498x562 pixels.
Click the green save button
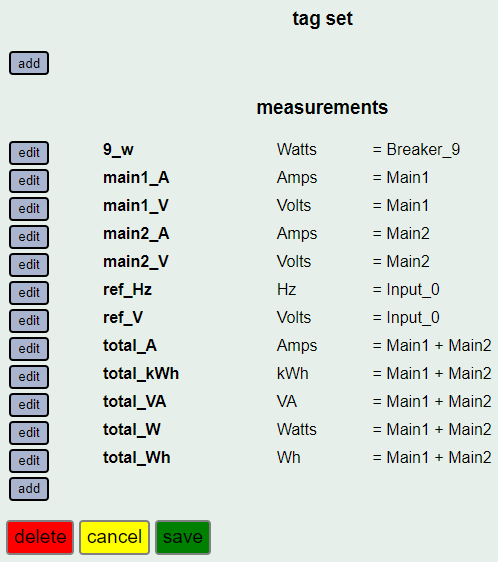coord(183,537)
